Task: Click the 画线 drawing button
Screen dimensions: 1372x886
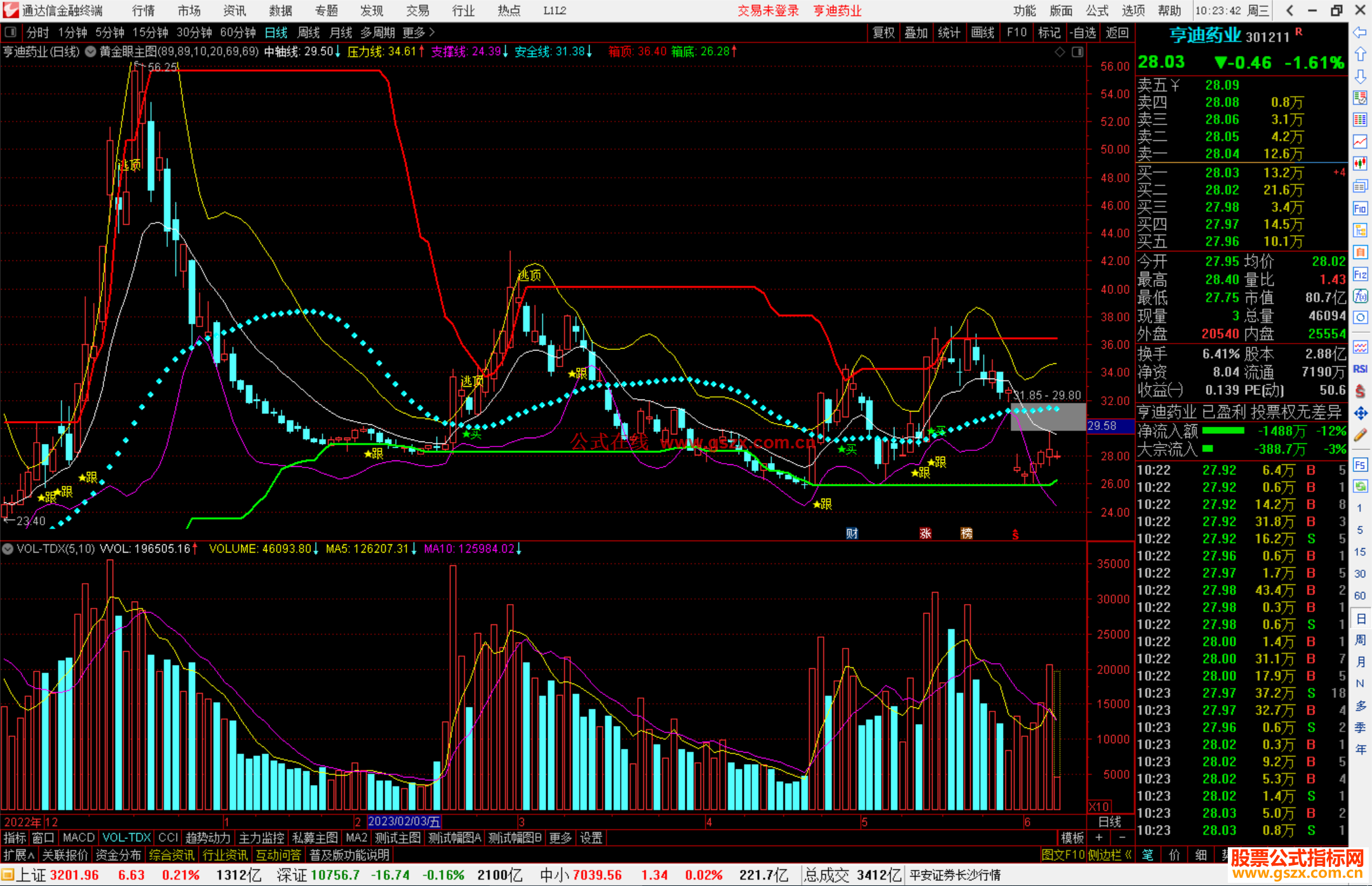Action: click(982, 32)
